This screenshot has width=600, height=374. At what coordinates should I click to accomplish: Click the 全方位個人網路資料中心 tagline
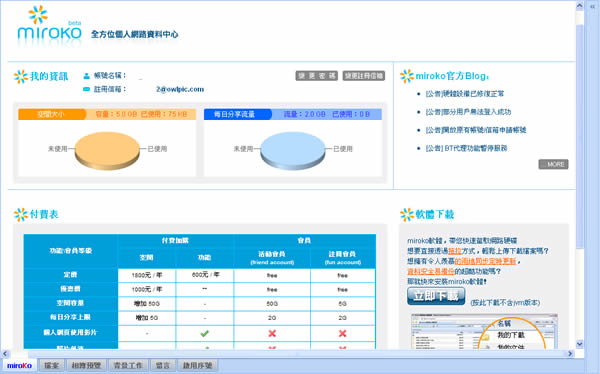[135, 34]
